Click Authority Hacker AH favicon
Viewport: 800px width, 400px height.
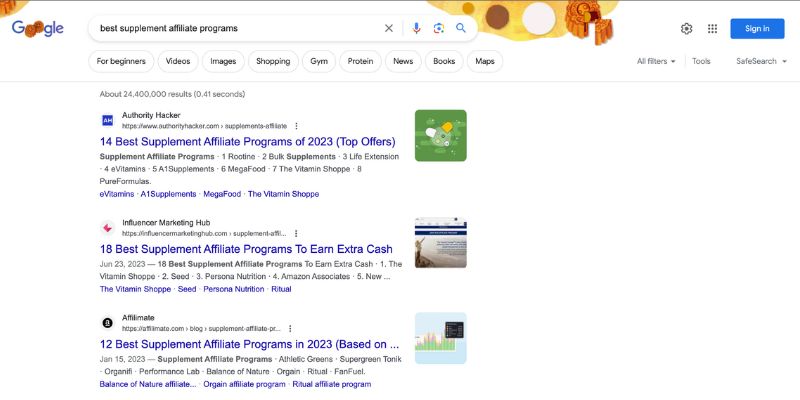tap(107, 120)
